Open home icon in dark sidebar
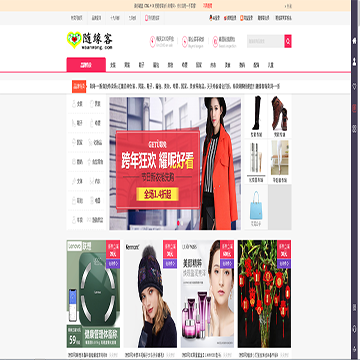360x360 pixels. coord(355,41)
